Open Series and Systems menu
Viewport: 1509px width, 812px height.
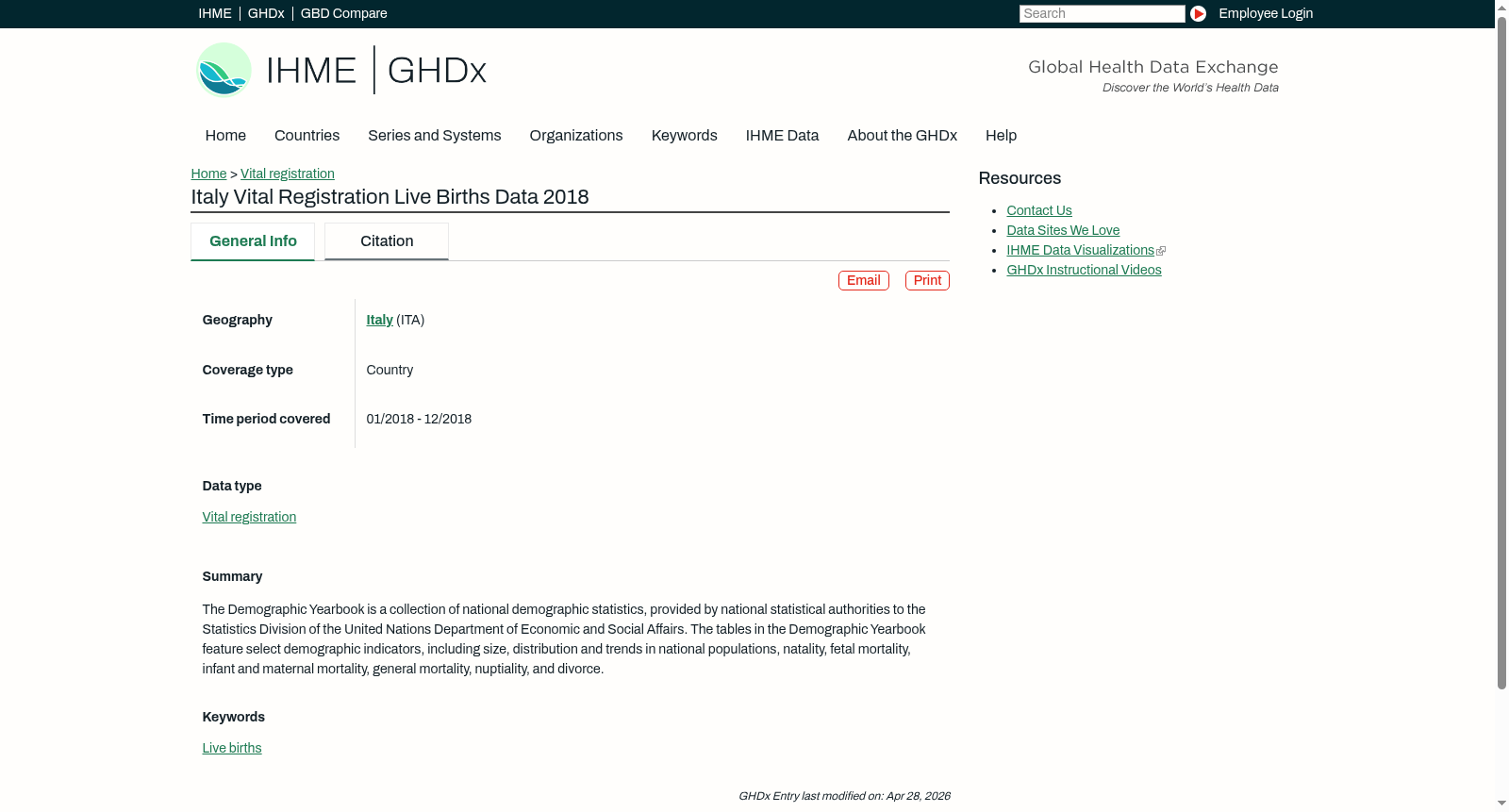[434, 136]
